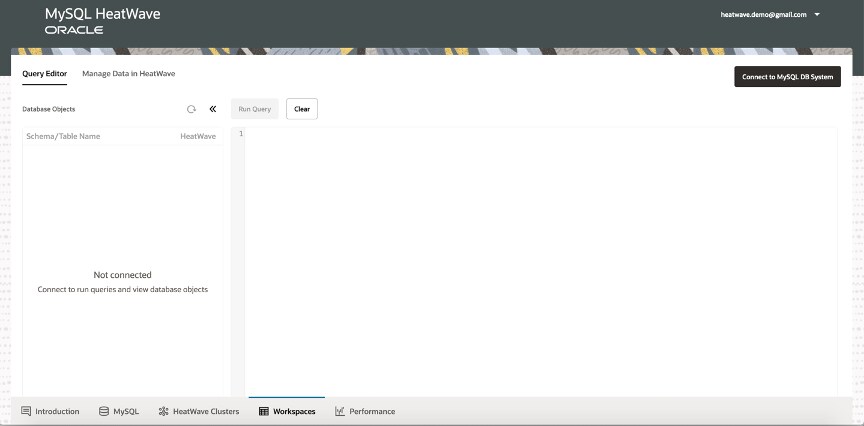Click the heatwave.demo@gmail.com account email
This screenshot has width=864, height=426.
pos(763,15)
